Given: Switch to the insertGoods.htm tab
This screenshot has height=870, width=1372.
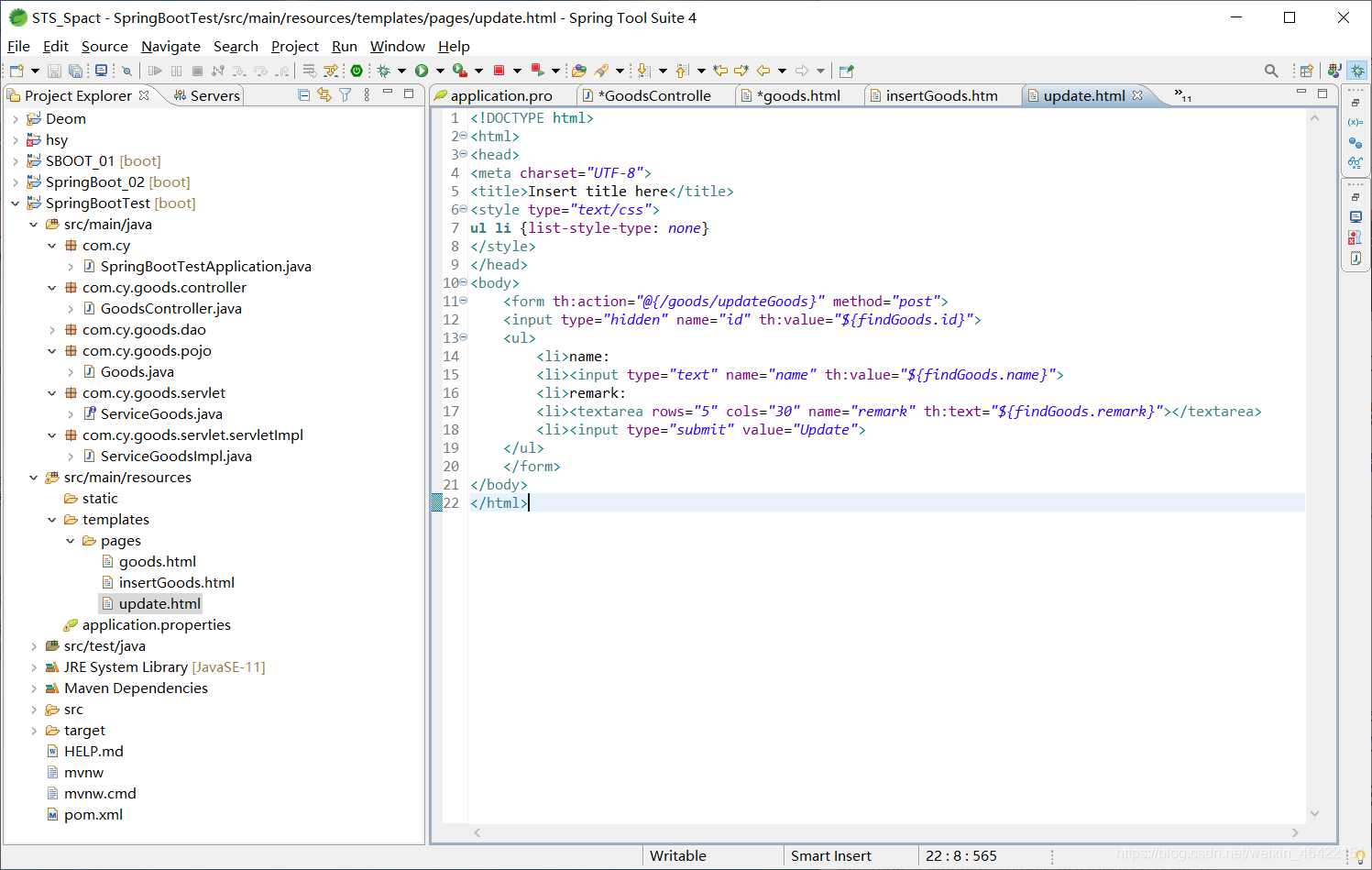Looking at the screenshot, I should click(x=941, y=95).
